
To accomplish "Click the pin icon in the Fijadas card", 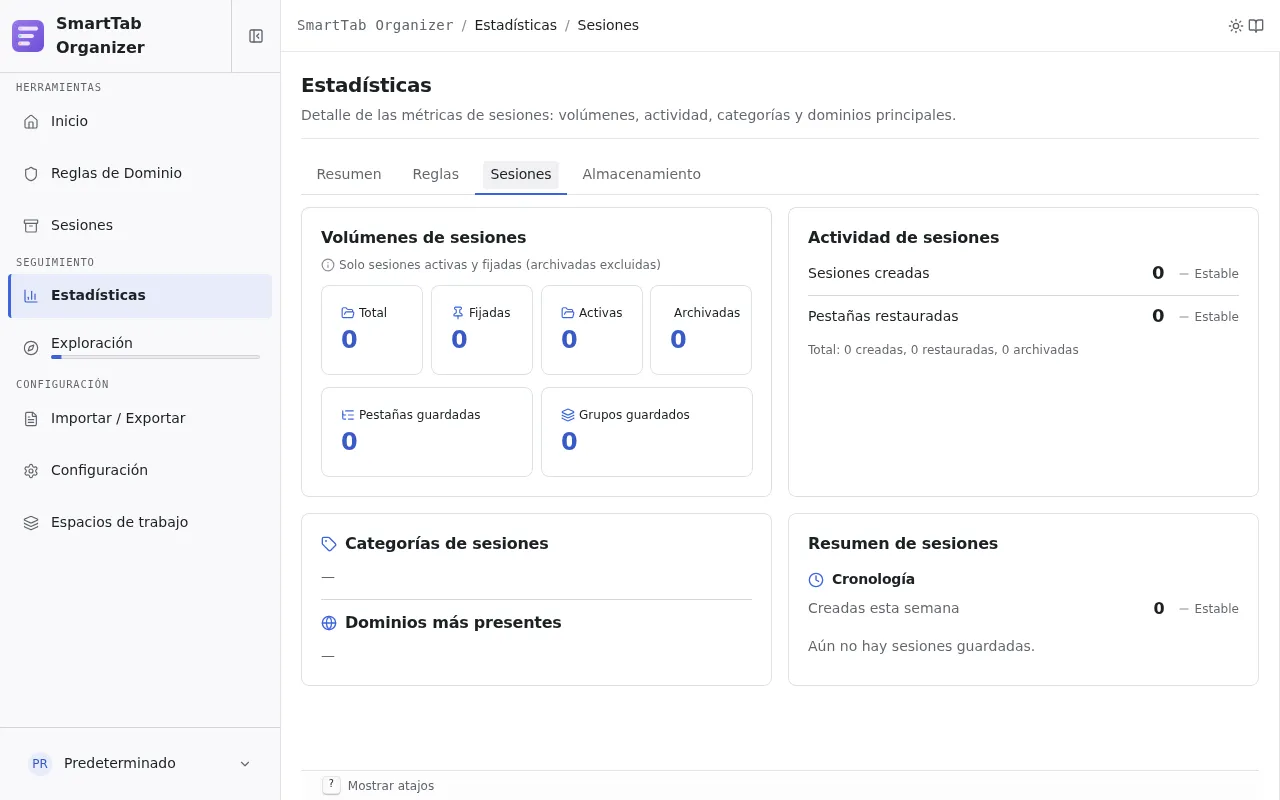I will [x=458, y=313].
